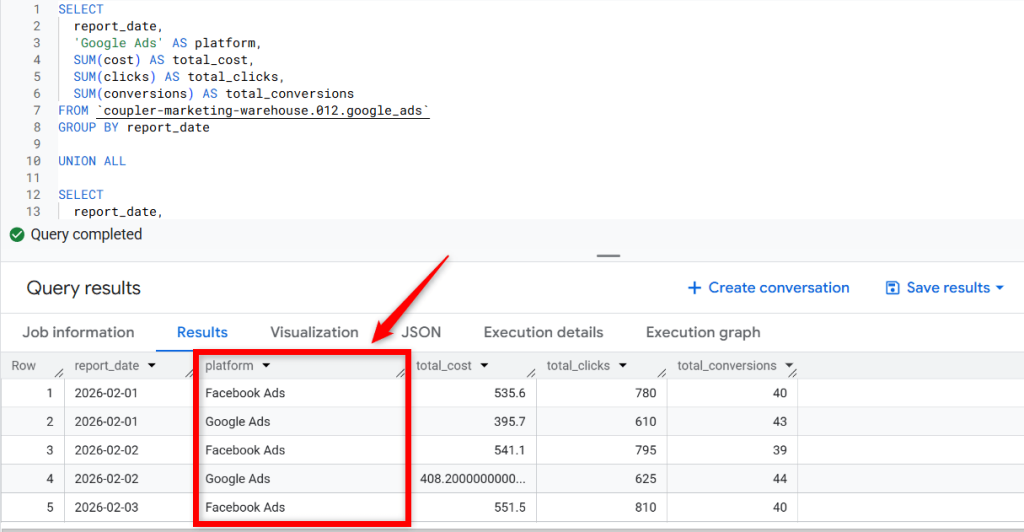The width and height of the screenshot is (1024, 532).
Task: Click the total_cost column resize handle
Action: 531,373
